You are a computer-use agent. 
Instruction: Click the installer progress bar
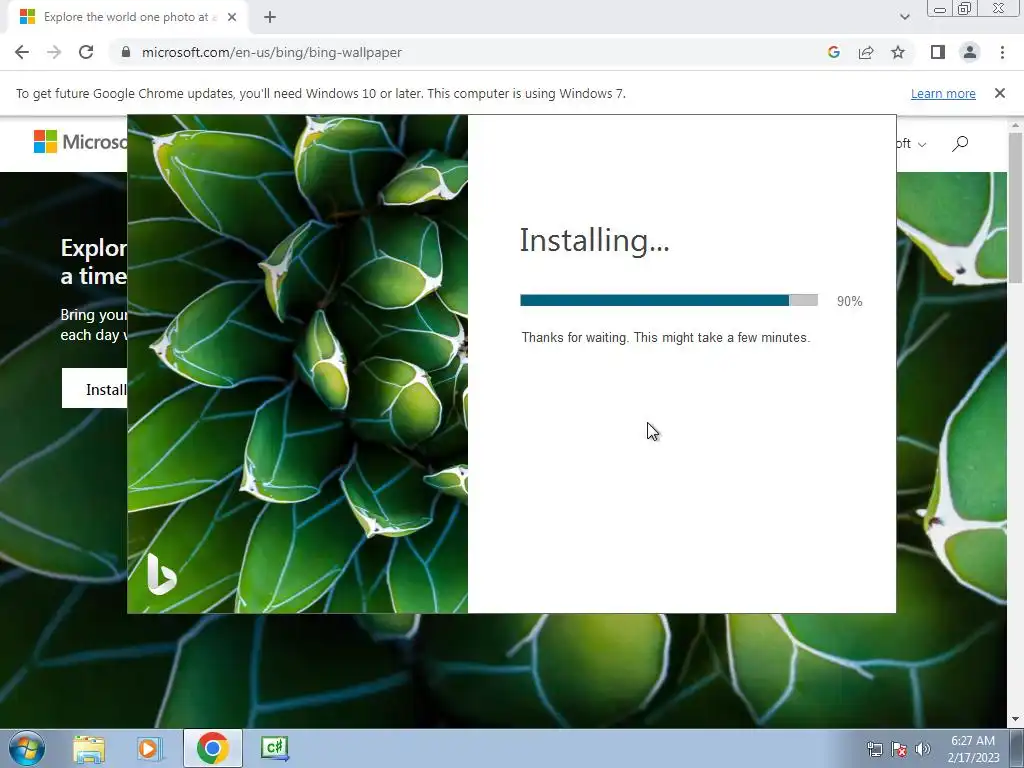pyautogui.click(x=669, y=300)
